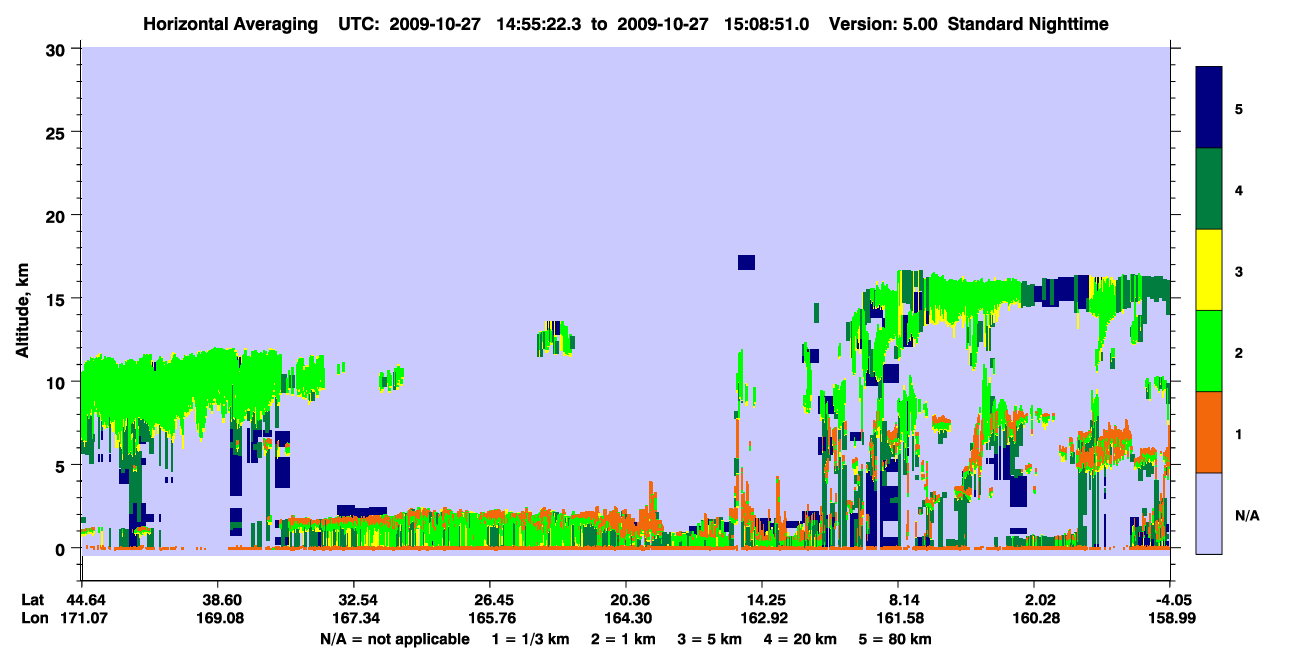This screenshot has height=667, width=1300.
Task: Click the yellow level 3 color swatch
Action: [x=1210, y=270]
